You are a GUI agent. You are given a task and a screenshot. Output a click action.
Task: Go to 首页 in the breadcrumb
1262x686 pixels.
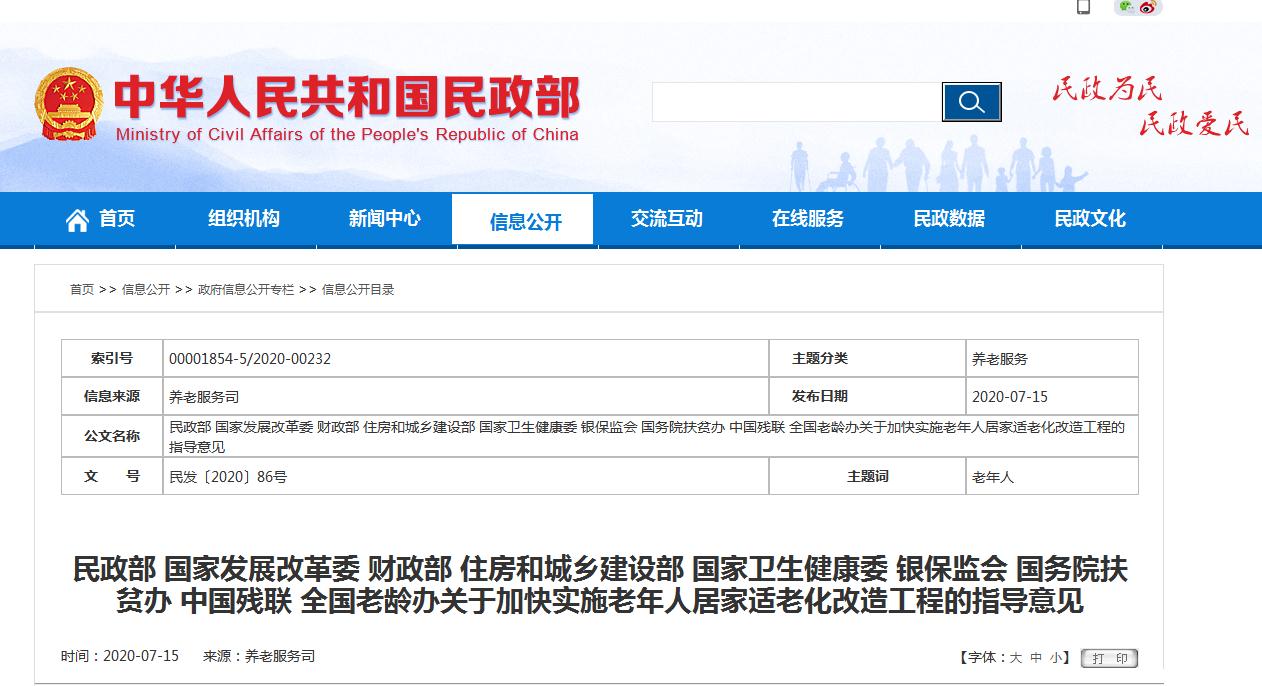click(82, 290)
